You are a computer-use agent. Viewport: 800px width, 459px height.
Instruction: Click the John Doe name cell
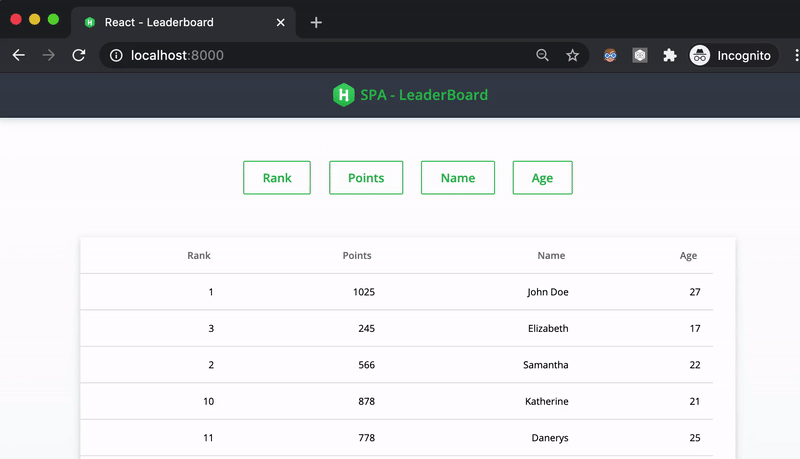(x=547, y=292)
